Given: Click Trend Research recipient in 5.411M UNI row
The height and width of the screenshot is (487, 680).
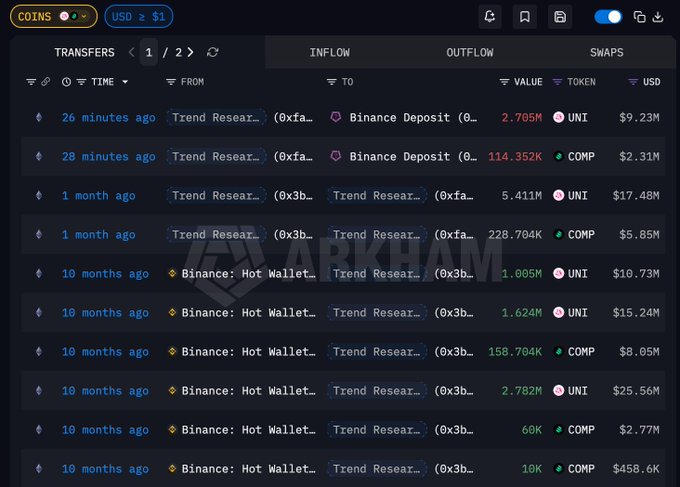Looking at the screenshot, I should 377,196.
